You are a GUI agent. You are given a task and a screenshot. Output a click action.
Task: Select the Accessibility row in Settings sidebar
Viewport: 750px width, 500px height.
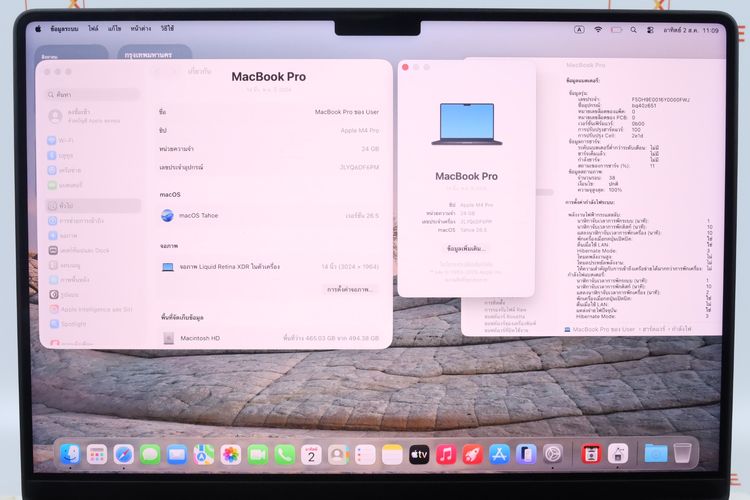[92, 221]
